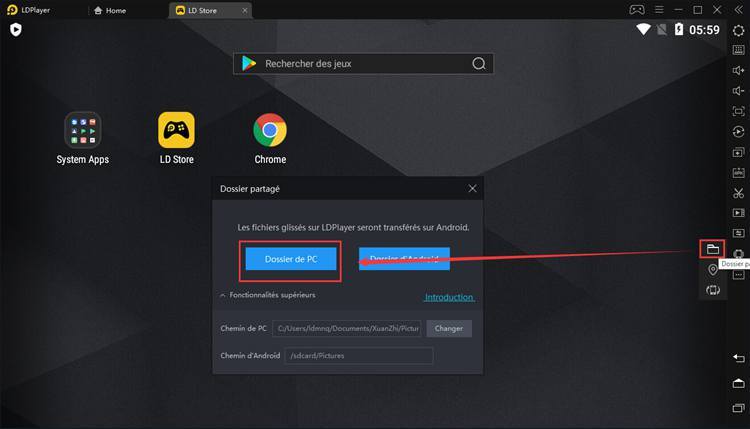Show recent apps button
This screenshot has width=750, height=429.
click(x=739, y=408)
